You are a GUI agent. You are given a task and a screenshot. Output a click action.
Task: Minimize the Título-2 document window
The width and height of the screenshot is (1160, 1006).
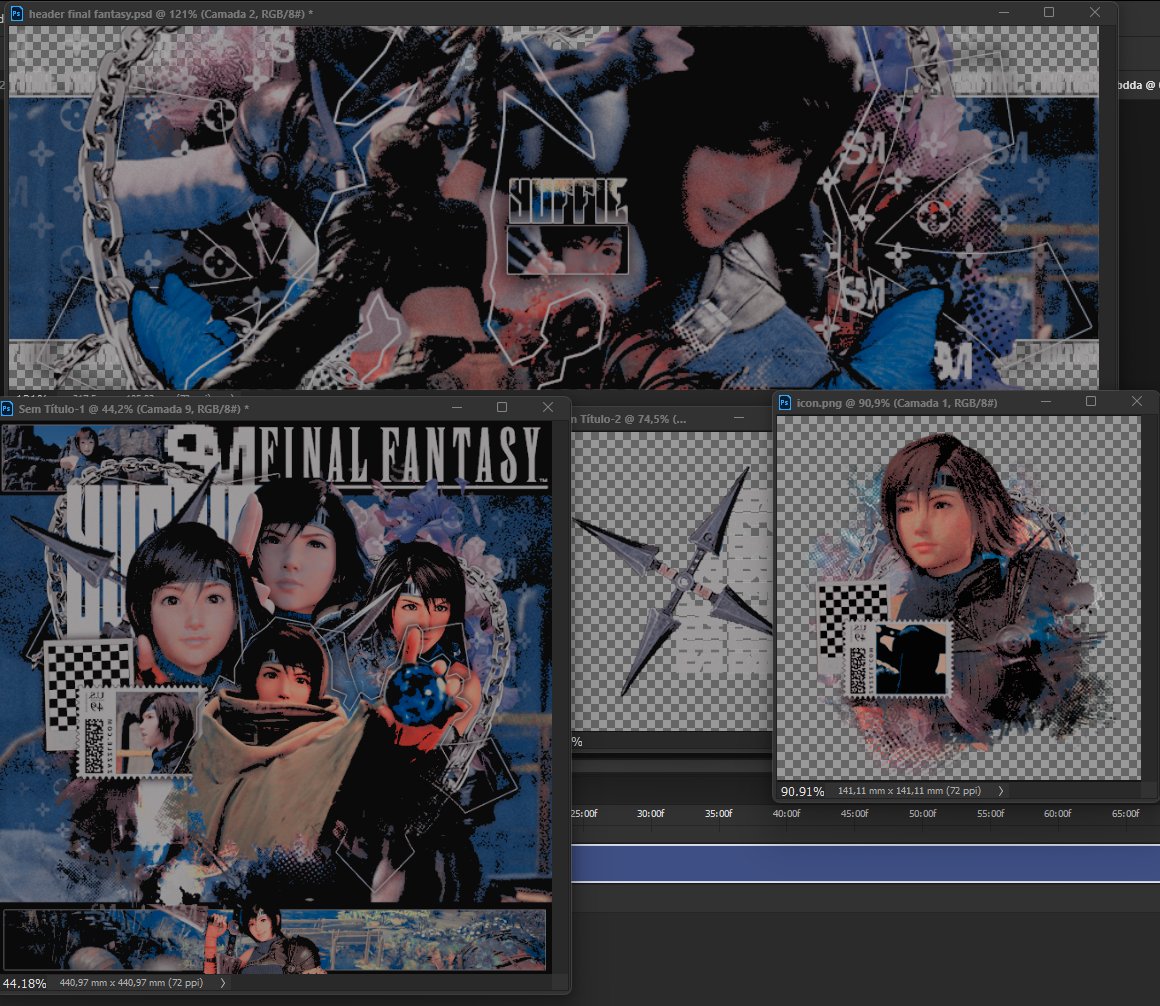click(738, 418)
